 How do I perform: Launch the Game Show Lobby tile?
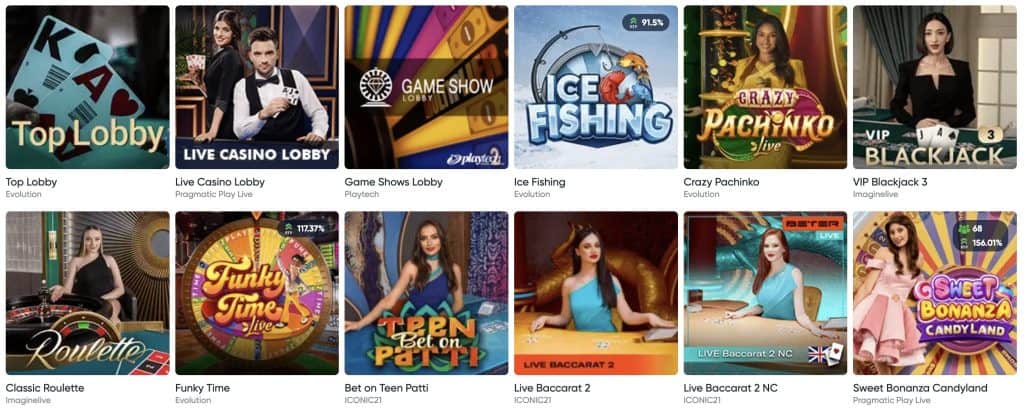point(426,87)
